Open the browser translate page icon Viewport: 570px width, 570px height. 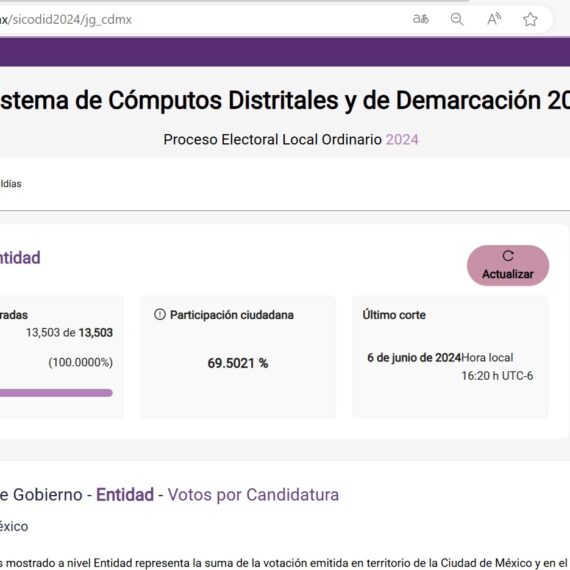pos(421,19)
